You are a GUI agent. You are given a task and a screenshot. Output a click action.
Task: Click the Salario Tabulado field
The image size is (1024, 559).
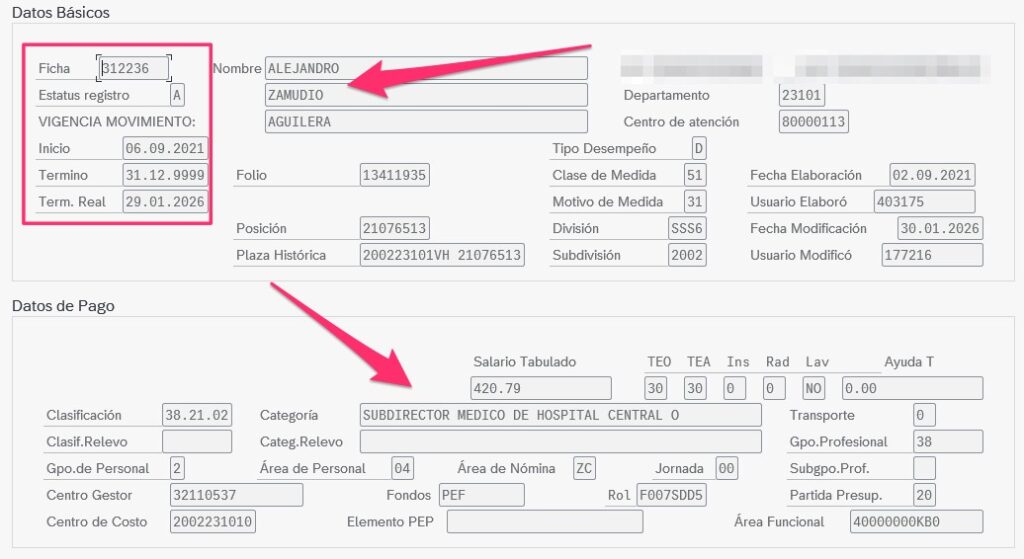tap(540, 388)
